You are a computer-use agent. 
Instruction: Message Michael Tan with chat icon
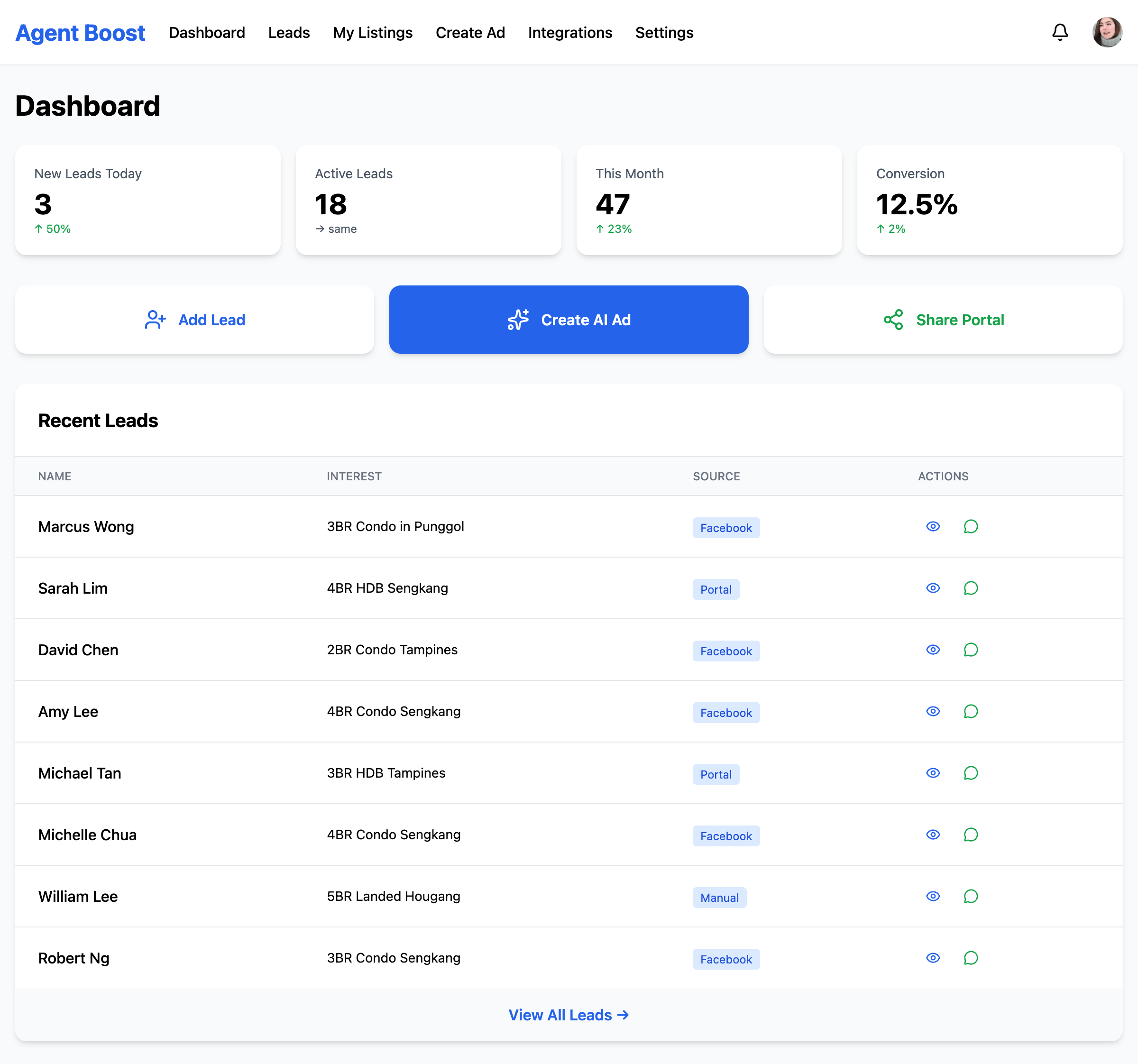(x=970, y=773)
